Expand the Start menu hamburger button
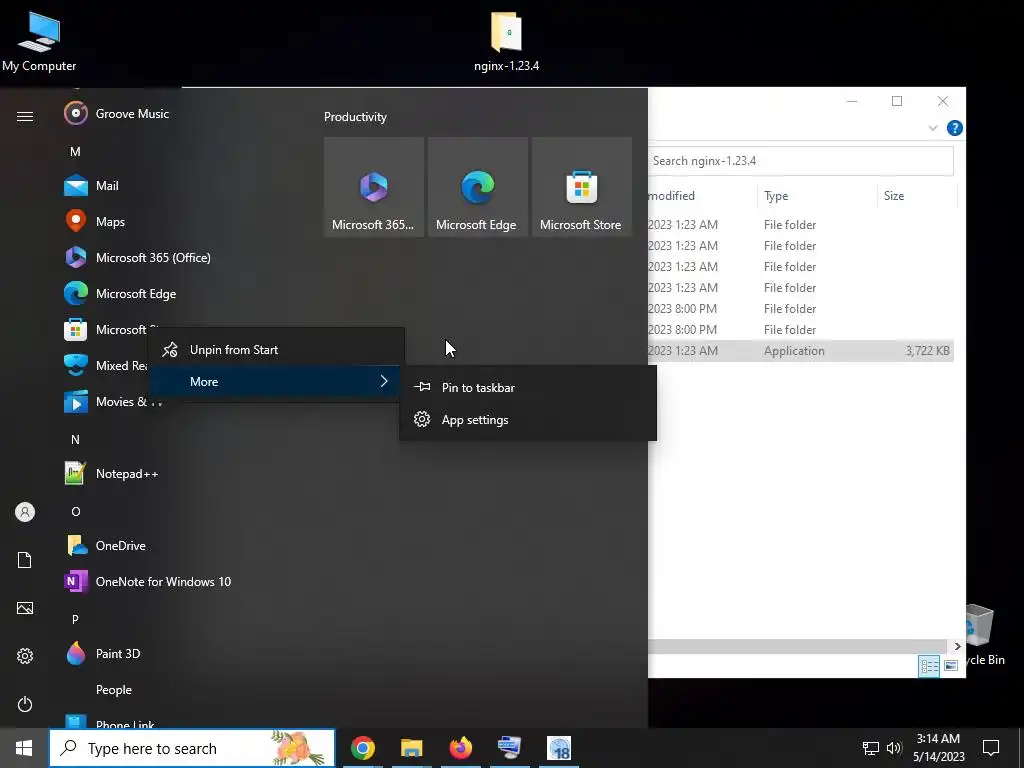Viewport: 1024px width, 768px height. click(25, 116)
